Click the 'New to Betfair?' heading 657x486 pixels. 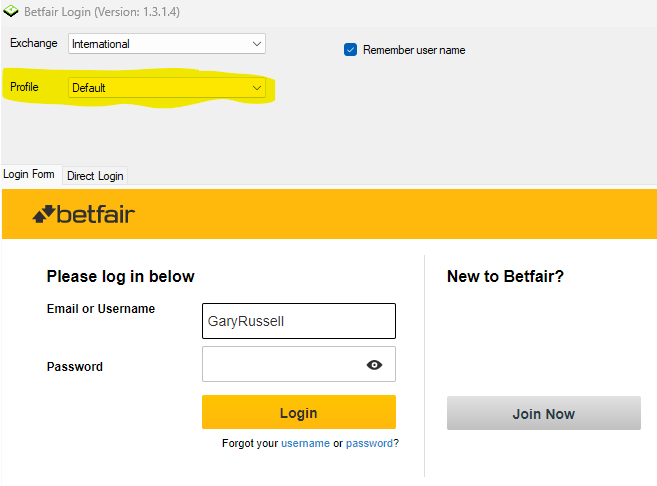pyautogui.click(x=505, y=277)
